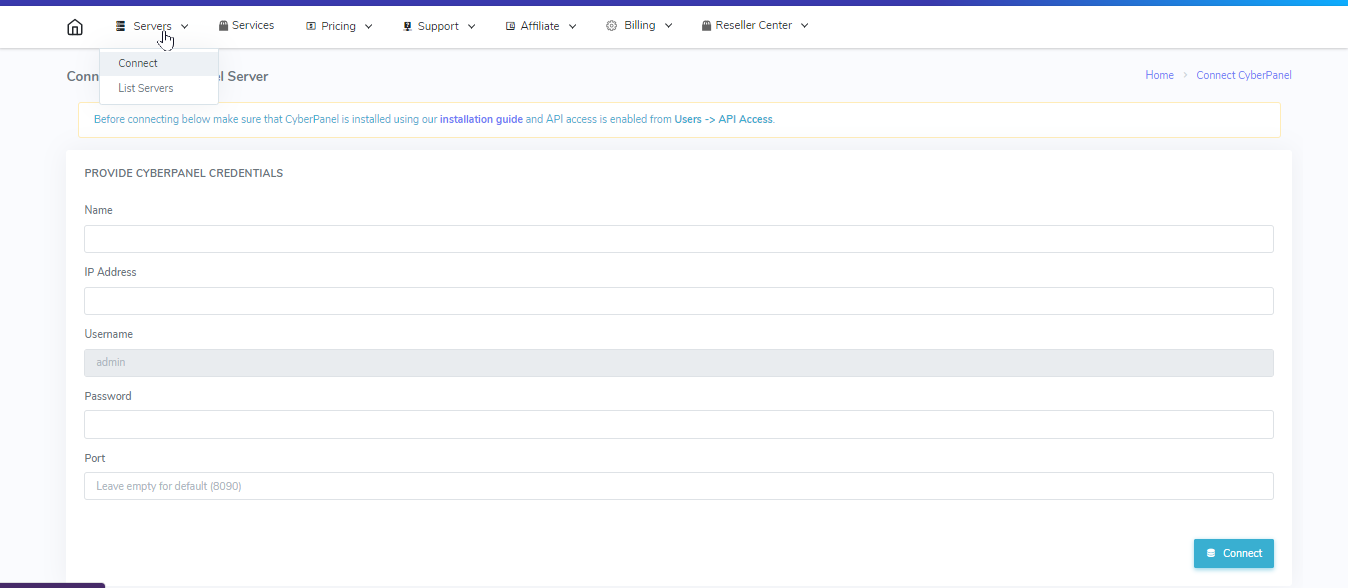Click the Pricing icon in navbar
Image resolution: width=1348 pixels, height=588 pixels.
[x=311, y=26]
